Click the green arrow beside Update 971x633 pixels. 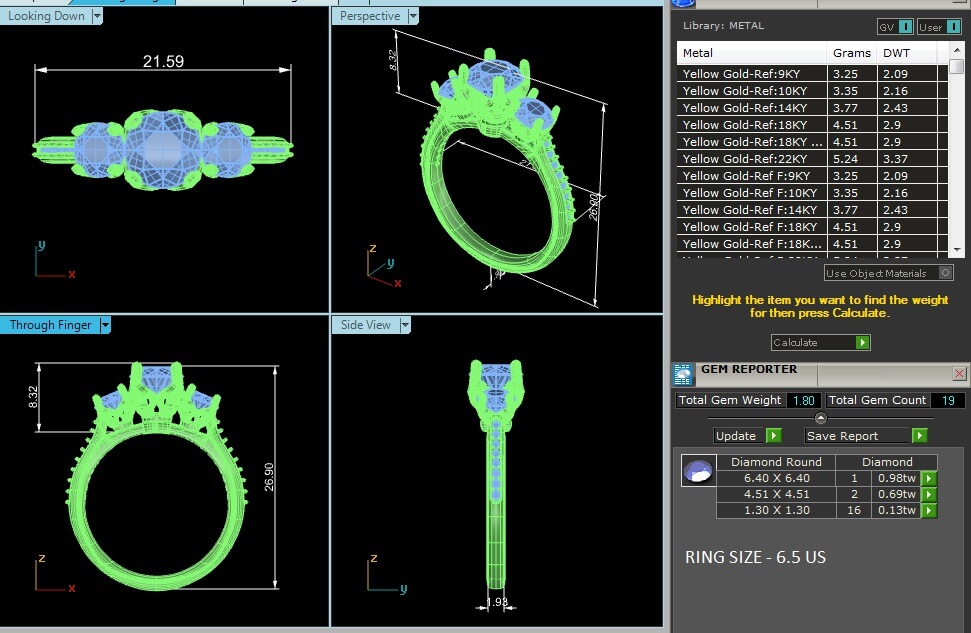(773, 436)
